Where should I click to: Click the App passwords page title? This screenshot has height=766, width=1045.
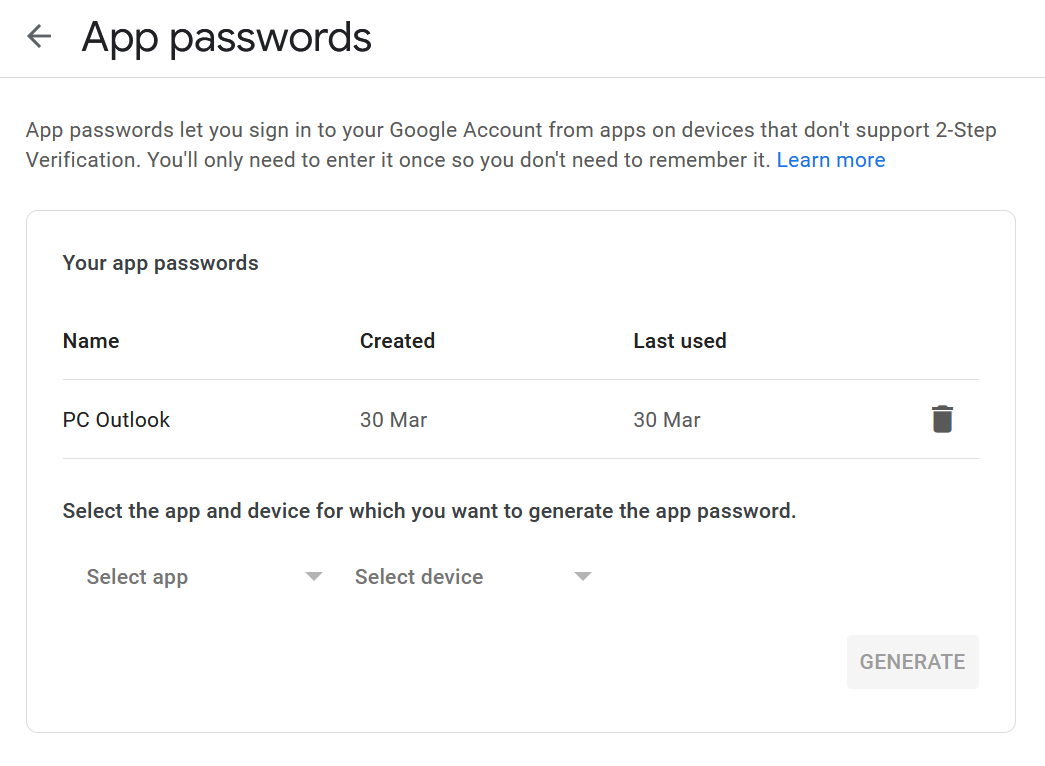(226, 38)
